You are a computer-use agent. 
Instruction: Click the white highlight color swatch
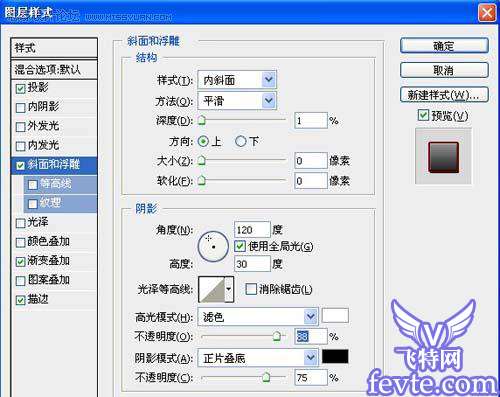[x=335, y=316]
